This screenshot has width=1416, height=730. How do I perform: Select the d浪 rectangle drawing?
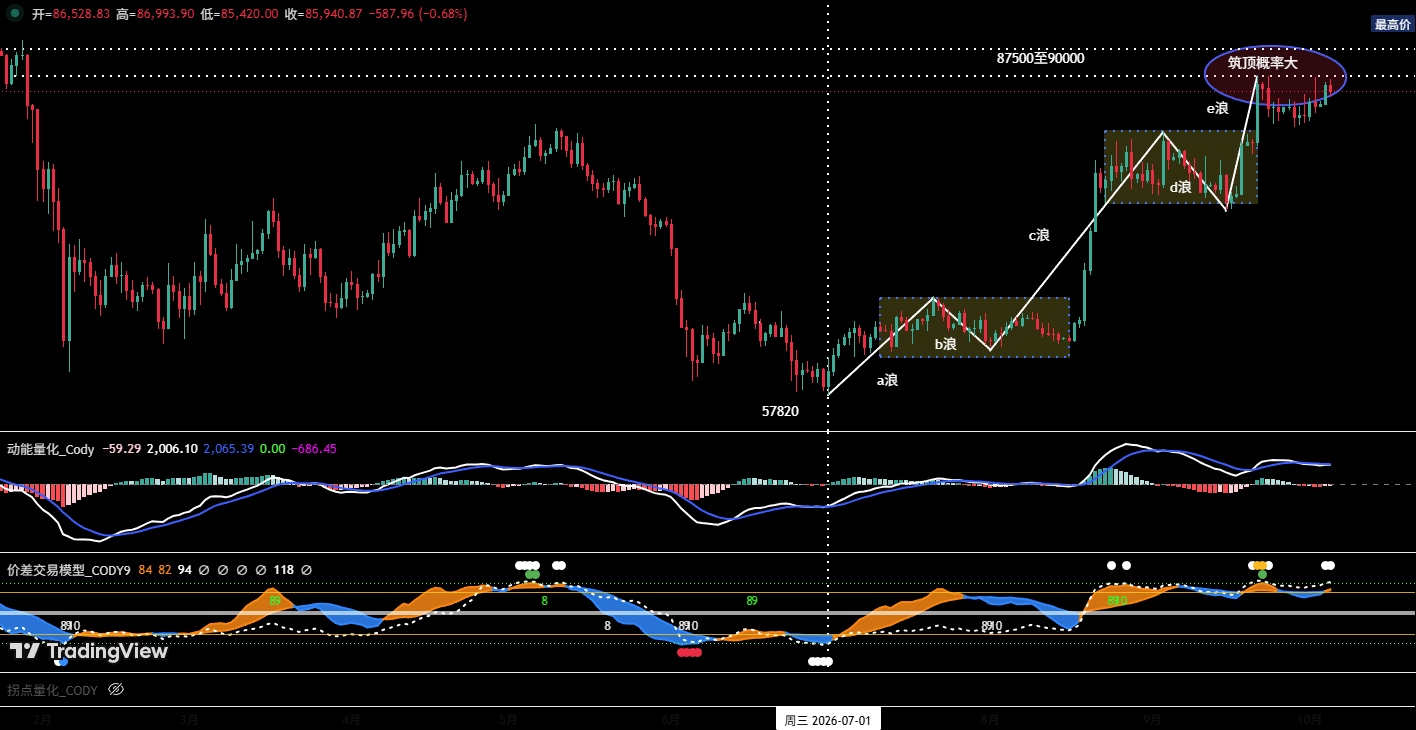1181,167
